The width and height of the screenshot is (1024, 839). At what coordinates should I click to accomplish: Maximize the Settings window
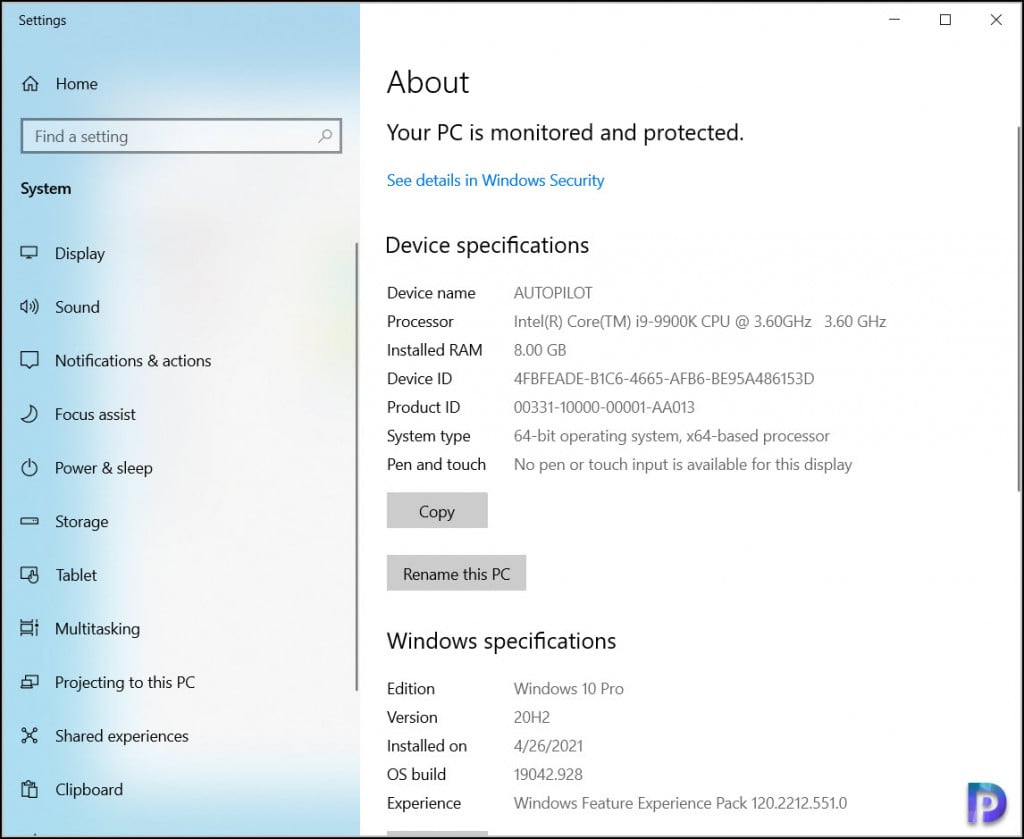point(945,20)
